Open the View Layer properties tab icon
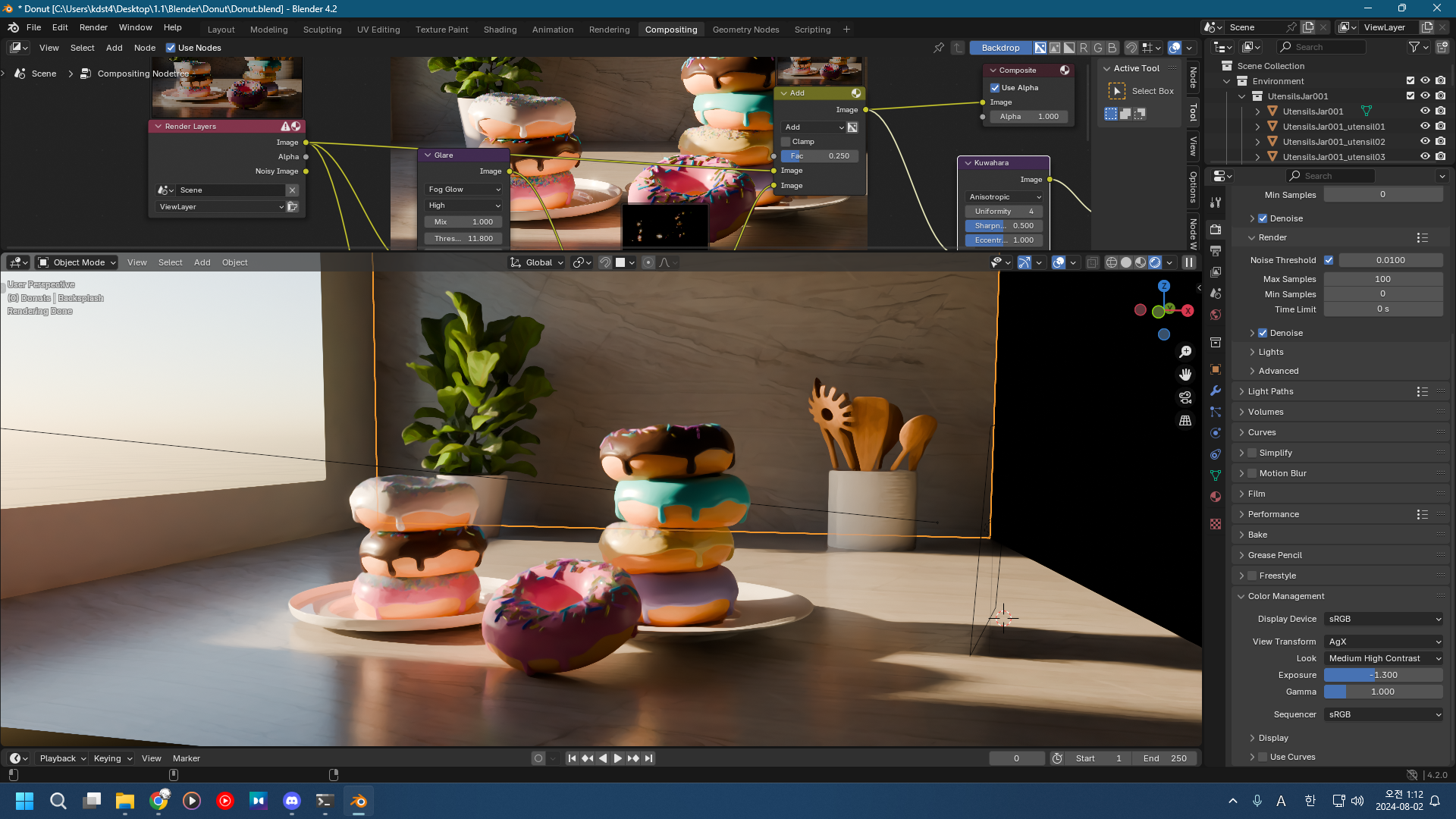This screenshot has width=1456, height=819. [1216, 271]
